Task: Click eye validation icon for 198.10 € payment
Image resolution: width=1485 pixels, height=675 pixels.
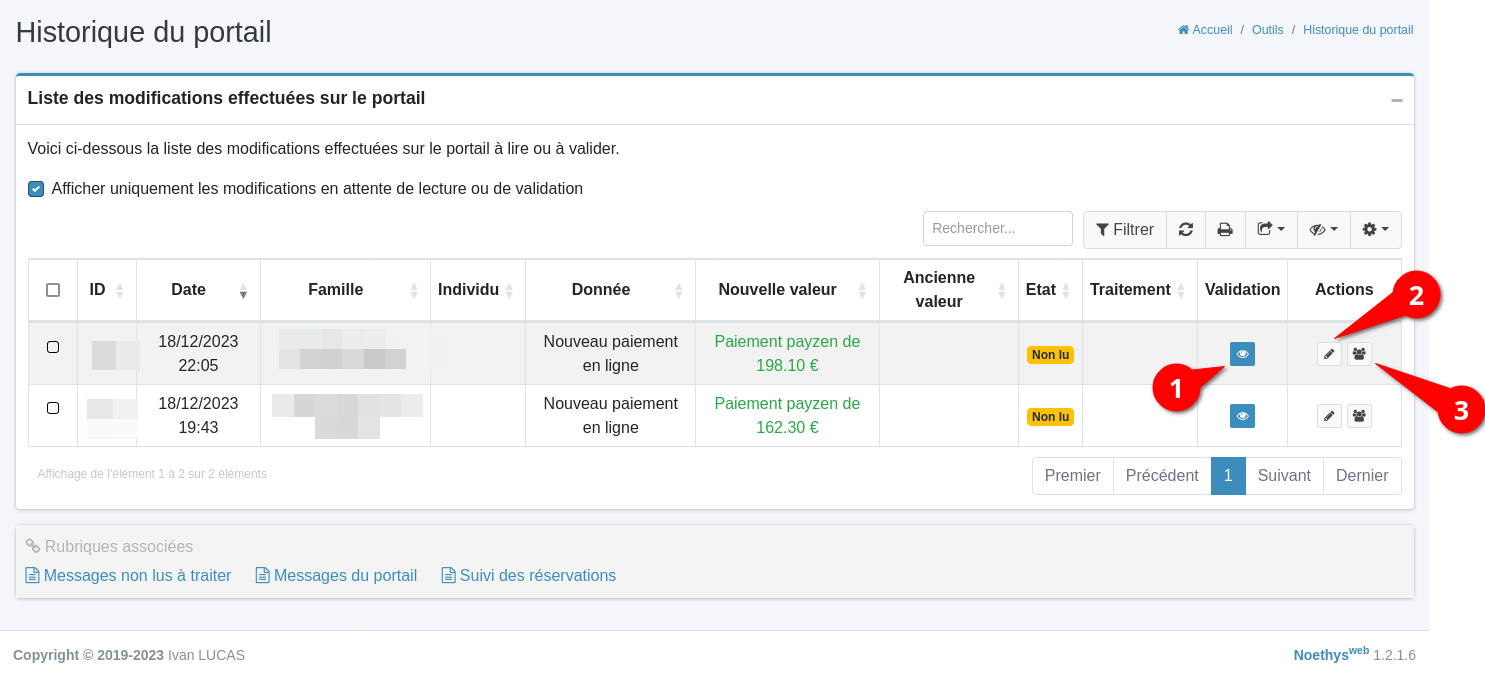Action: 1242,354
